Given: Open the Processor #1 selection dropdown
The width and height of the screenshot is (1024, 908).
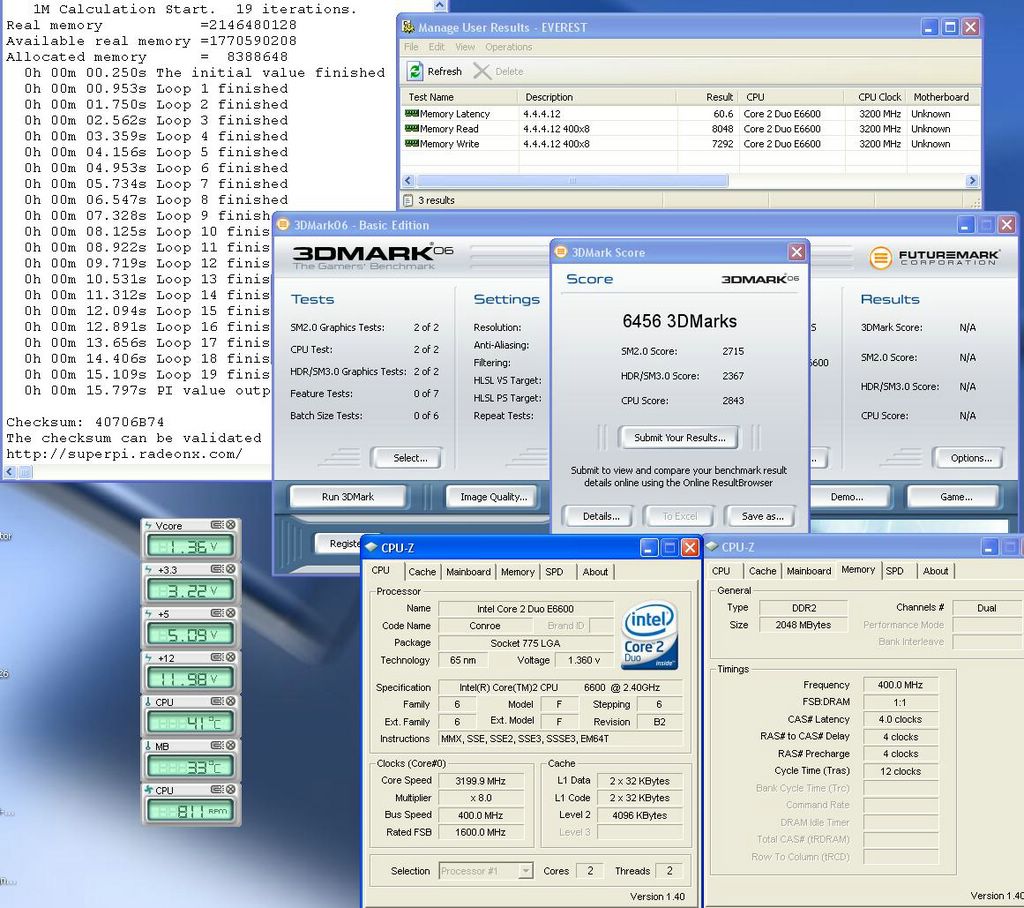Looking at the screenshot, I should 526,871.
